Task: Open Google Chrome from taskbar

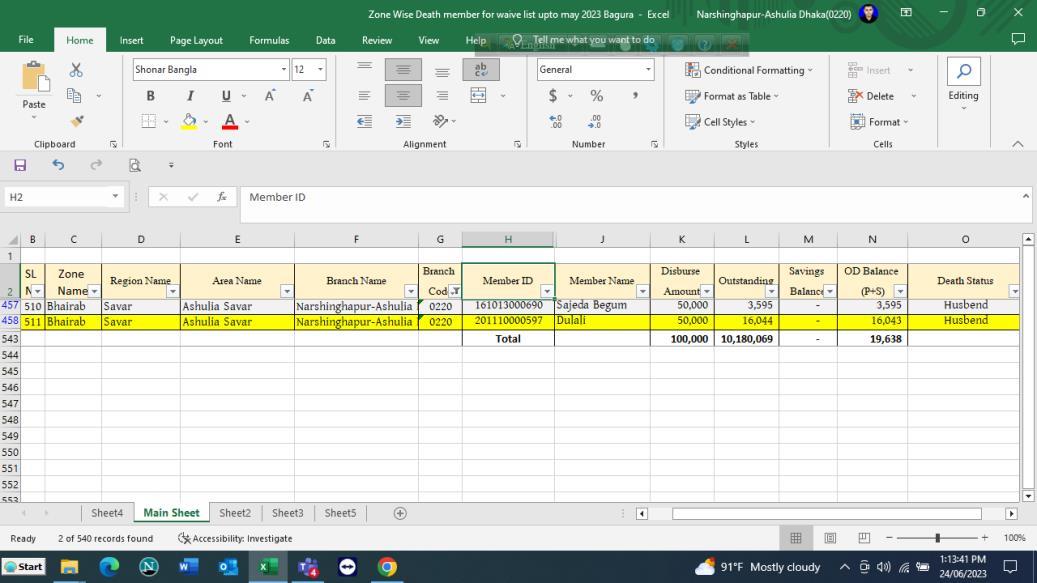Action: [x=387, y=566]
